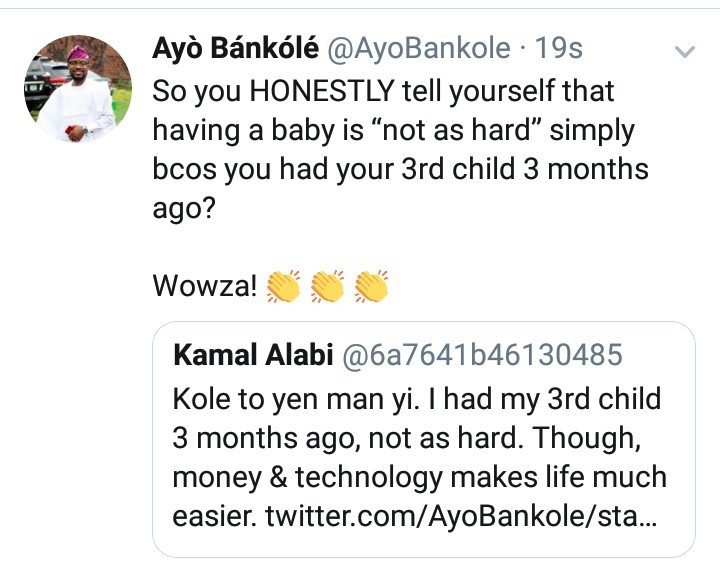Click the third clapping hands emoji
720x572 pixels.
click(x=371, y=286)
